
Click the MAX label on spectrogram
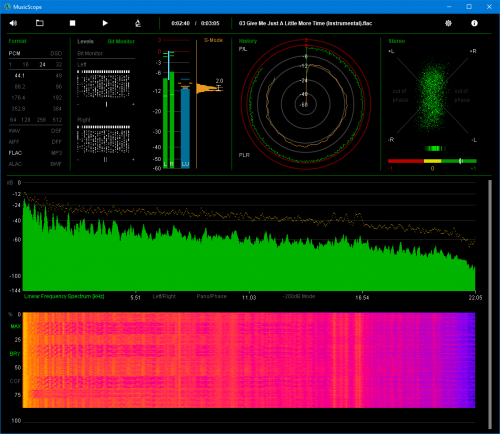(x=15, y=326)
